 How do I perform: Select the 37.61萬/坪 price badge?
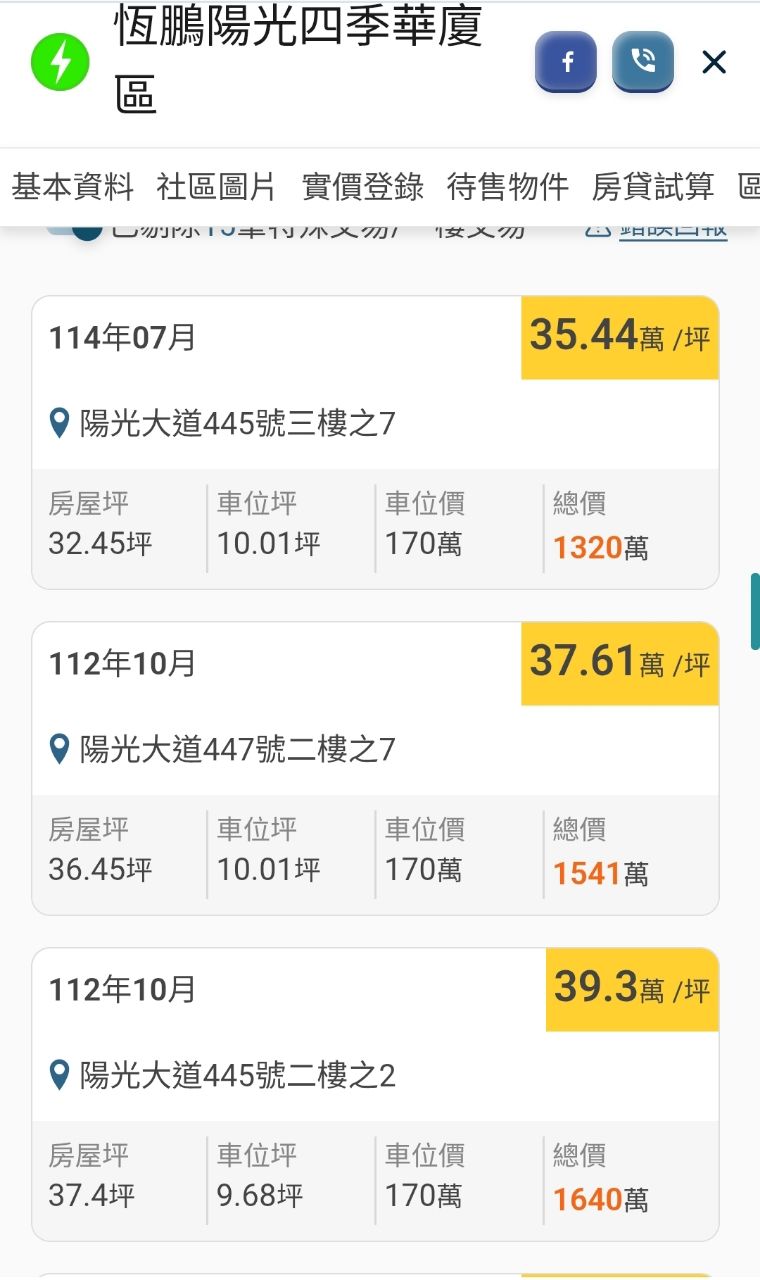pos(619,663)
